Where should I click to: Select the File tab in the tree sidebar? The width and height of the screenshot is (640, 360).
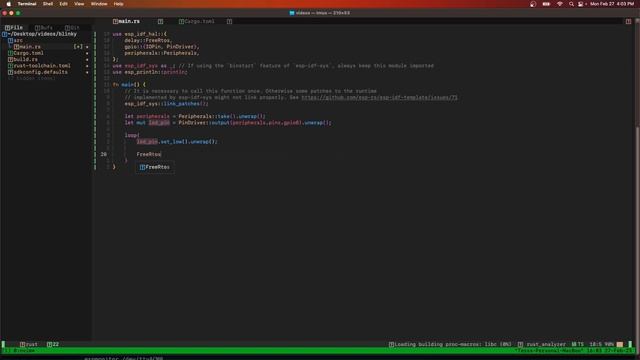pyautogui.click(x=14, y=28)
